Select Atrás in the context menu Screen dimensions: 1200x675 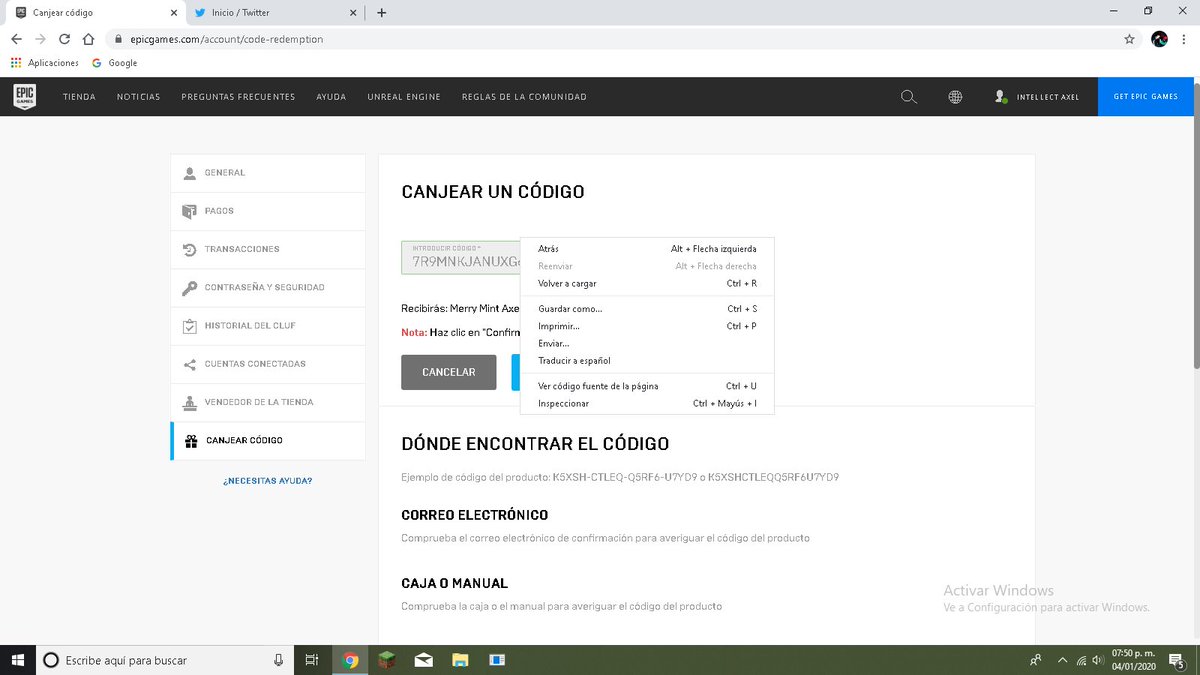(x=647, y=249)
